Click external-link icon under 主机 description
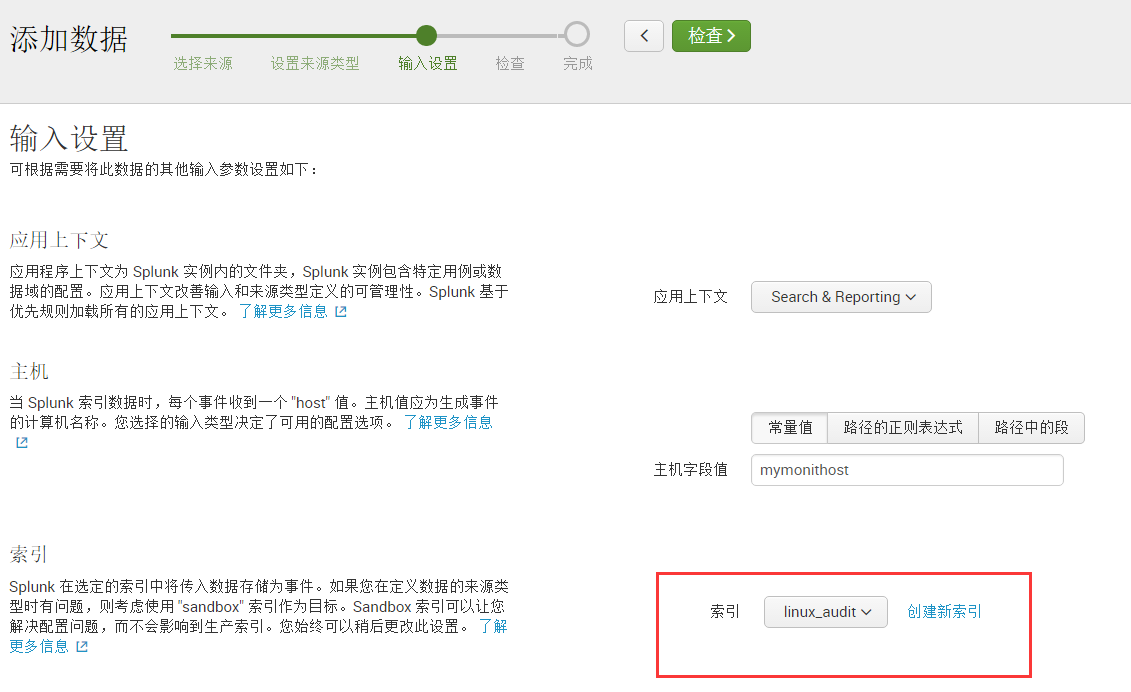This screenshot has height=692, width=1131. click(x=22, y=442)
